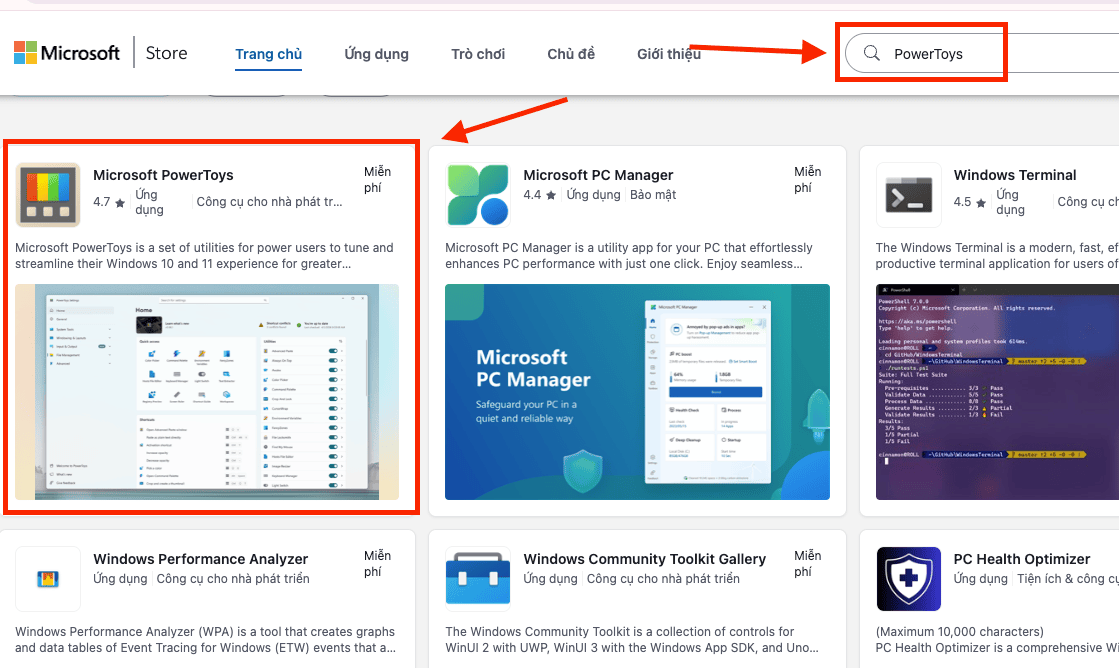Click the Windows Community Toolkit Gallery icon
The width and height of the screenshot is (1119, 668).
coord(478,579)
